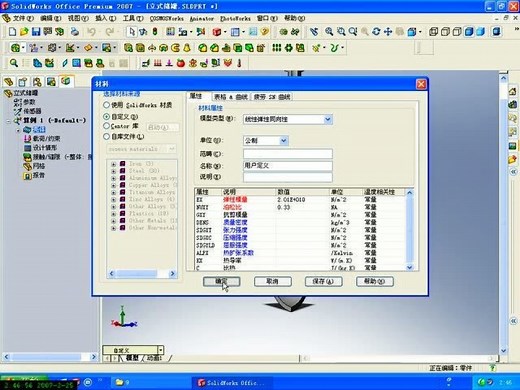Viewport: 520px width, 390px height.
Task: Click the 保存 button
Action: coord(323,281)
